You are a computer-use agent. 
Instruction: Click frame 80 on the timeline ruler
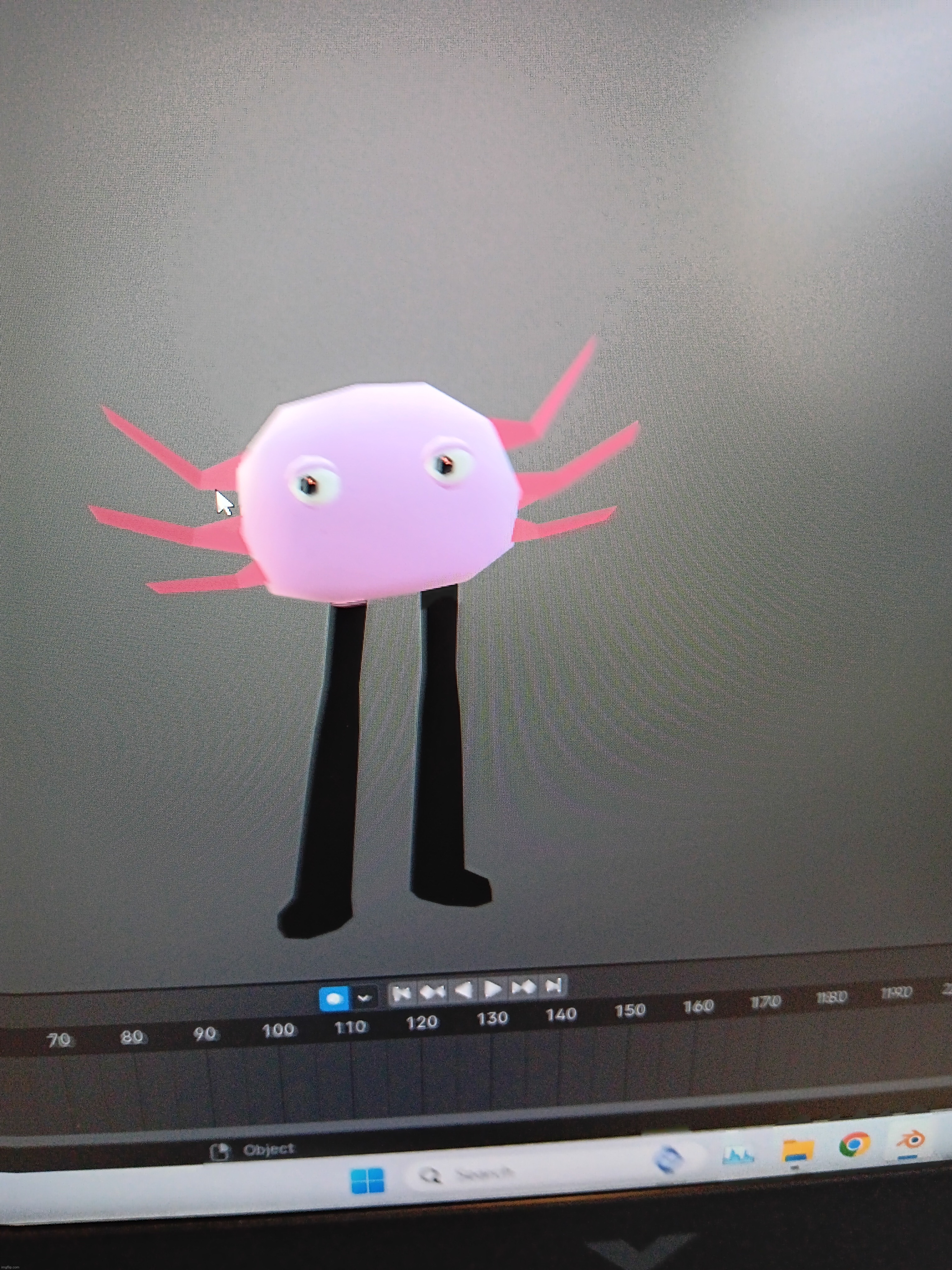coord(132,1037)
